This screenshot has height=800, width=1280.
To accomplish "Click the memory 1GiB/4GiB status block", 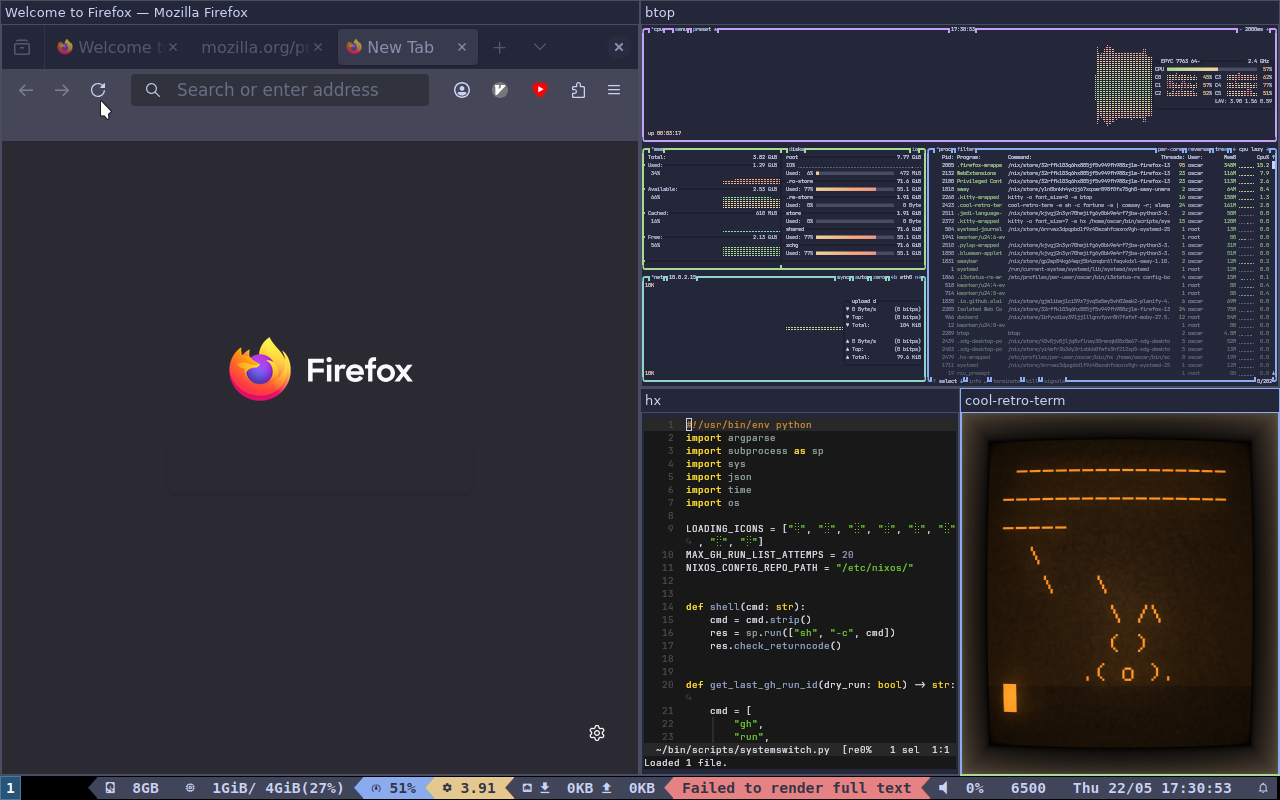I will pyautogui.click(x=265, y=788).
